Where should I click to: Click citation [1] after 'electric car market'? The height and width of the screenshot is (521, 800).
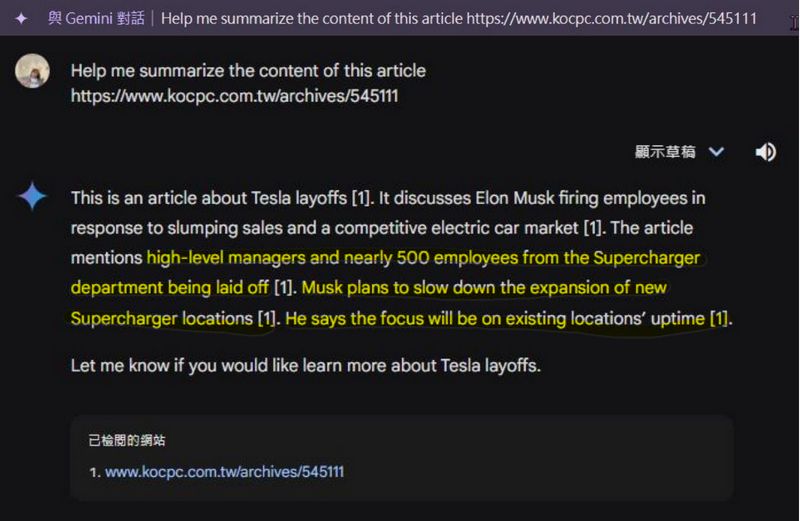coord(594,228)
